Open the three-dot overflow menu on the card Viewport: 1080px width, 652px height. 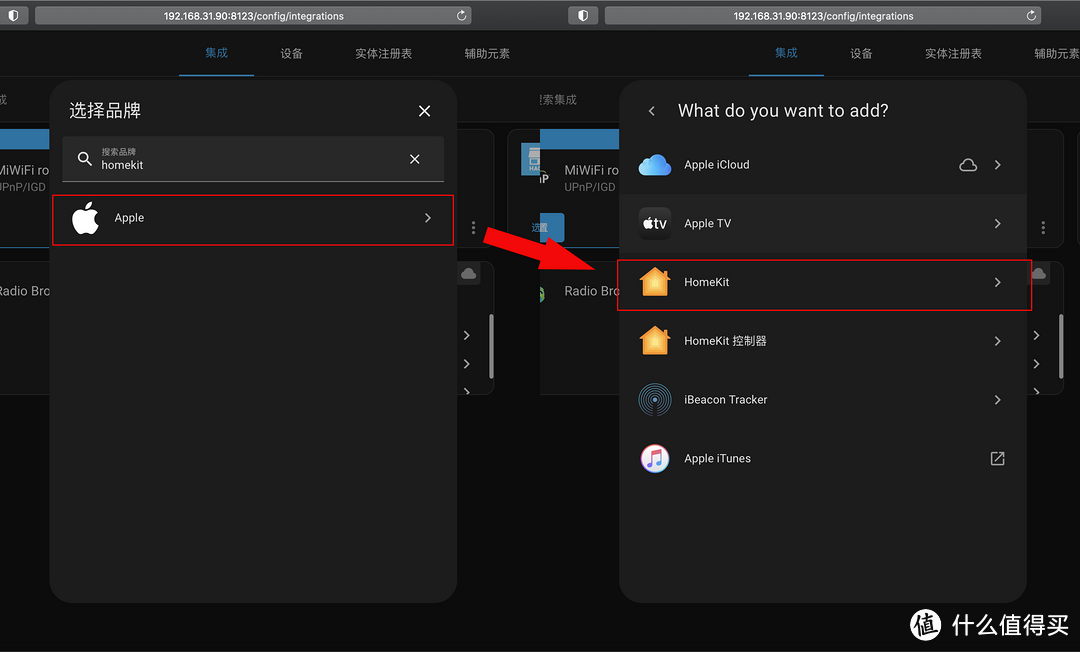(473, 227)
